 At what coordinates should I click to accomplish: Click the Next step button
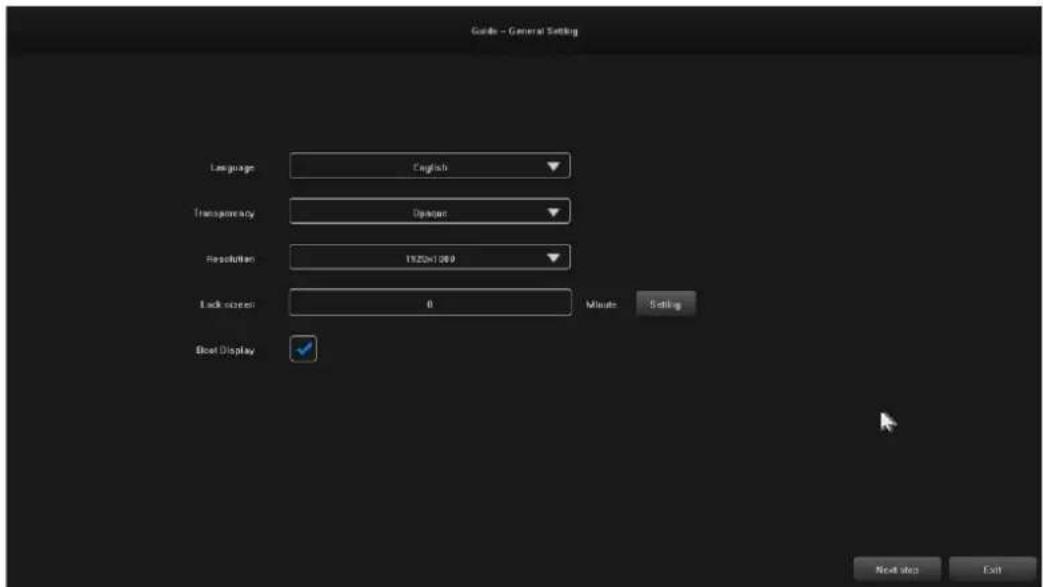point(897,570)
